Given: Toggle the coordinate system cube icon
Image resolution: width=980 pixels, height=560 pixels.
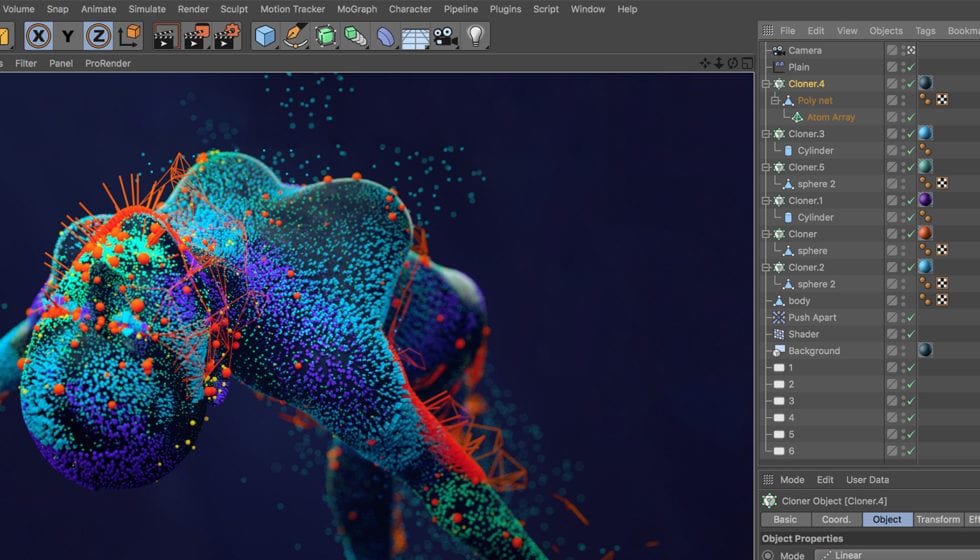Looking at the screenshot, I should pyautogui.click(x=129, y=36).
